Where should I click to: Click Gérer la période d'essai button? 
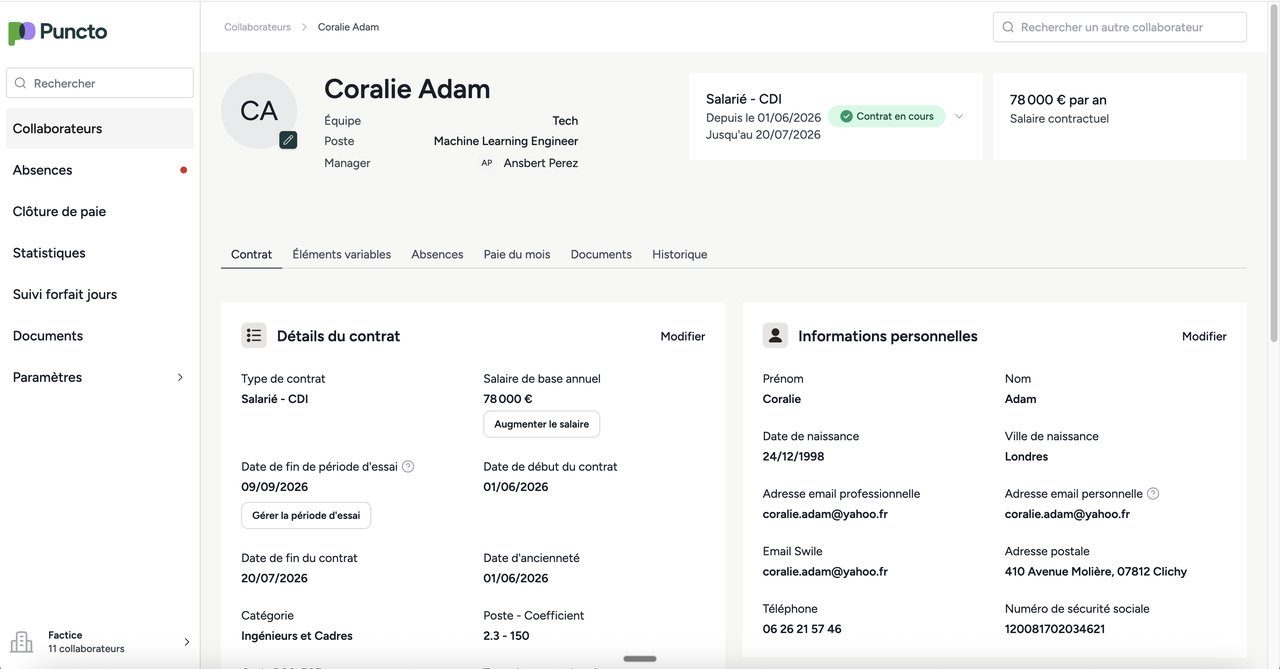pos(306,516)
